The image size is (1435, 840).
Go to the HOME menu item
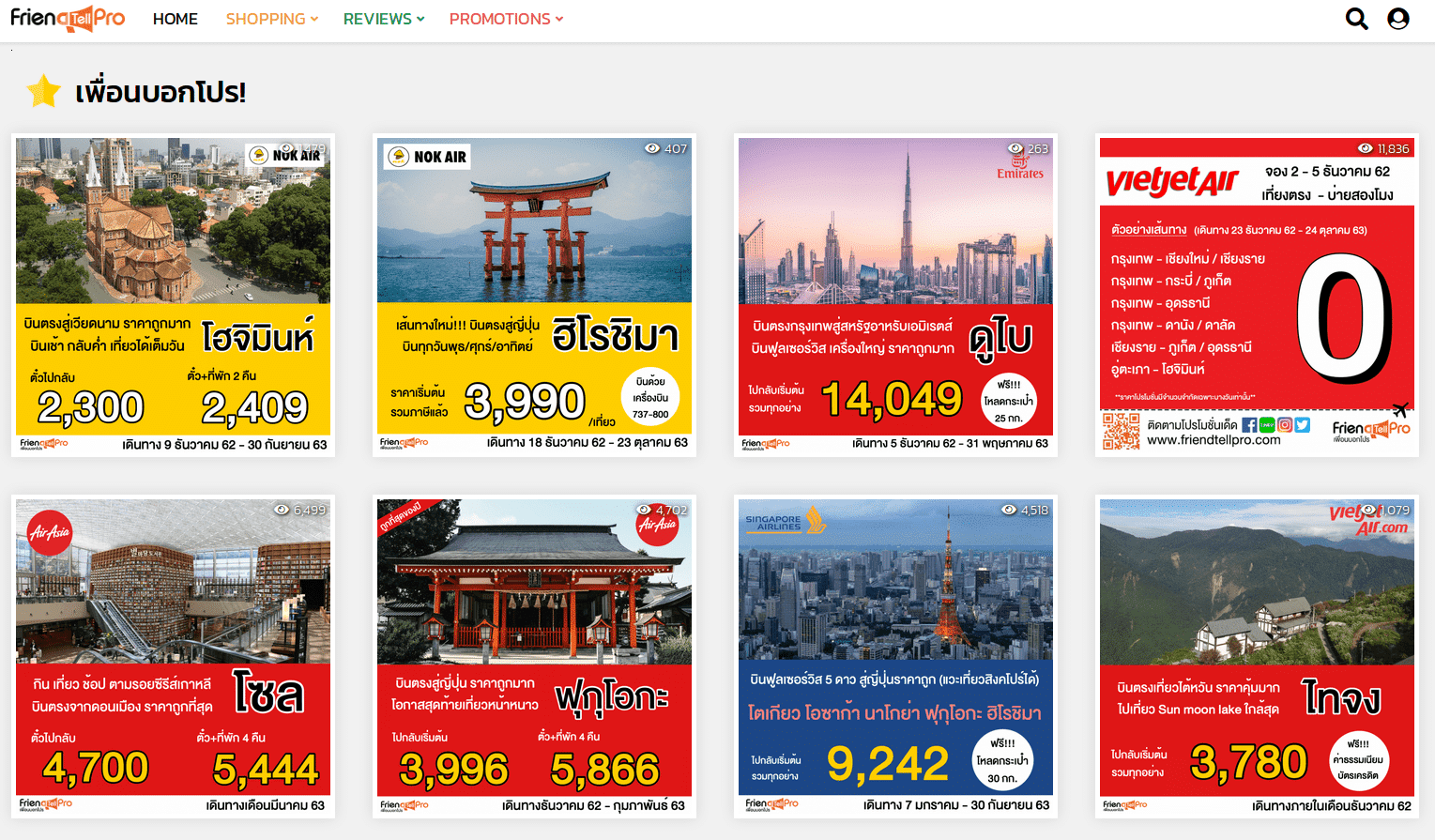[176, 19]
